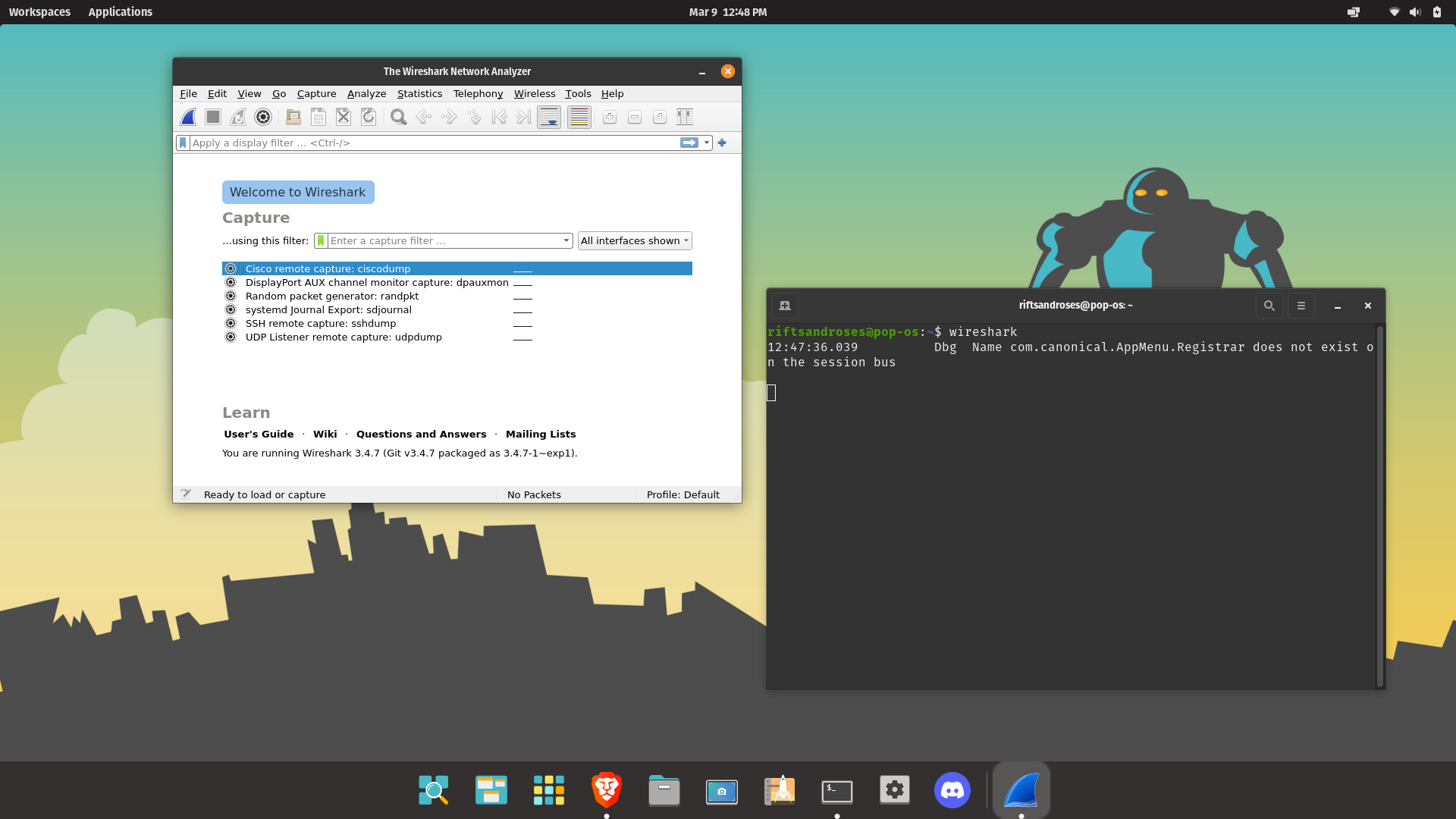Open the Capture menu
The image size is (1456, 819).
pos(316,93)
